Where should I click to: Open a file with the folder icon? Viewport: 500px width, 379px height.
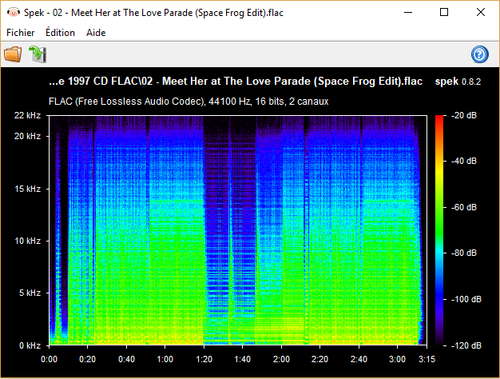pos(13,54)
